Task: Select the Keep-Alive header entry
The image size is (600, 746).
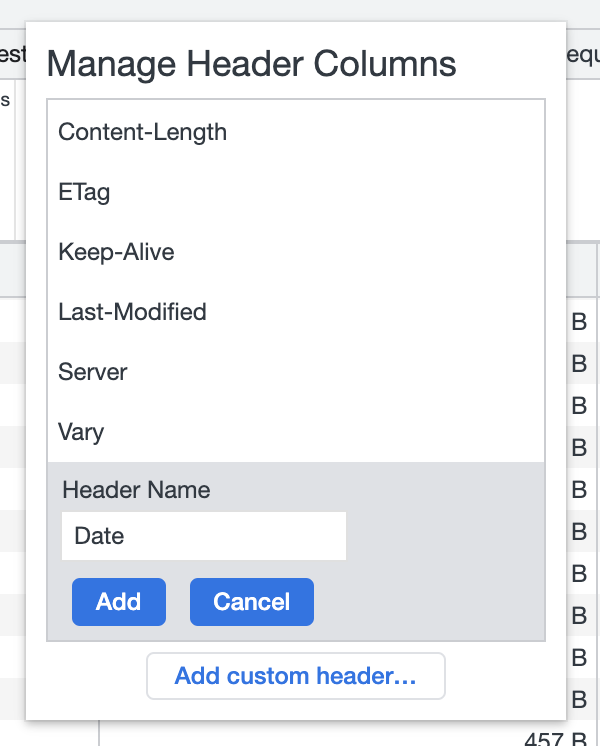Action: pyautogui.click(x=295, y=252)
